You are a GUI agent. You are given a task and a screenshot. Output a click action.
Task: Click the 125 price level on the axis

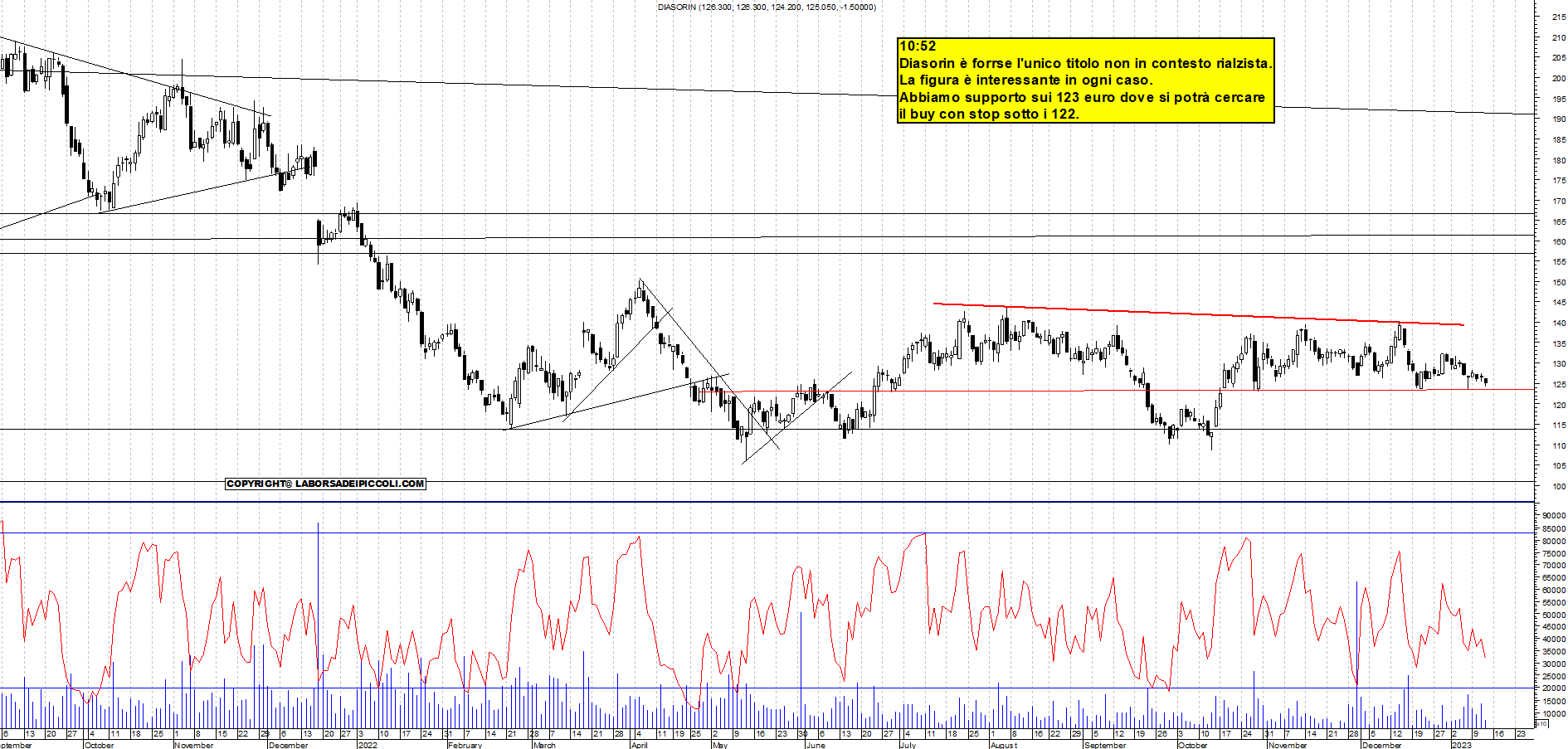(x=1557, y=384)
